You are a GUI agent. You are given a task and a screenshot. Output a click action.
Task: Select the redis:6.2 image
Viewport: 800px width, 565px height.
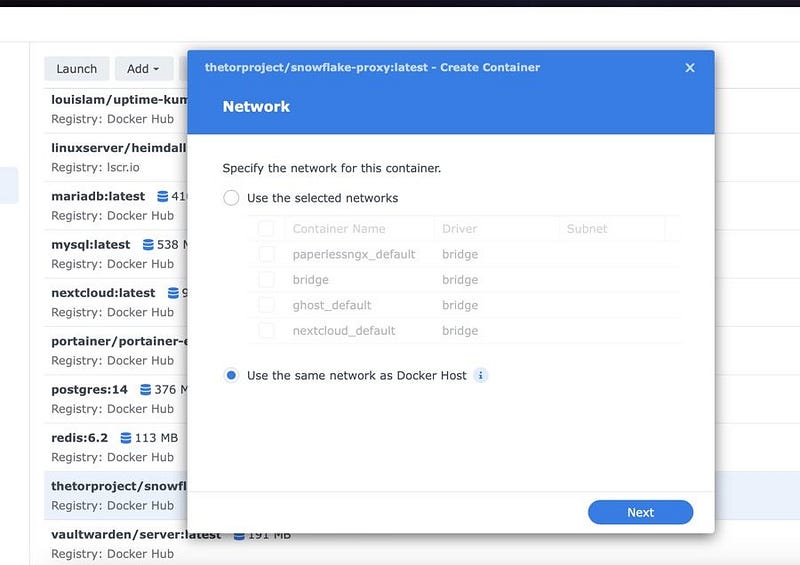[116, 447]
